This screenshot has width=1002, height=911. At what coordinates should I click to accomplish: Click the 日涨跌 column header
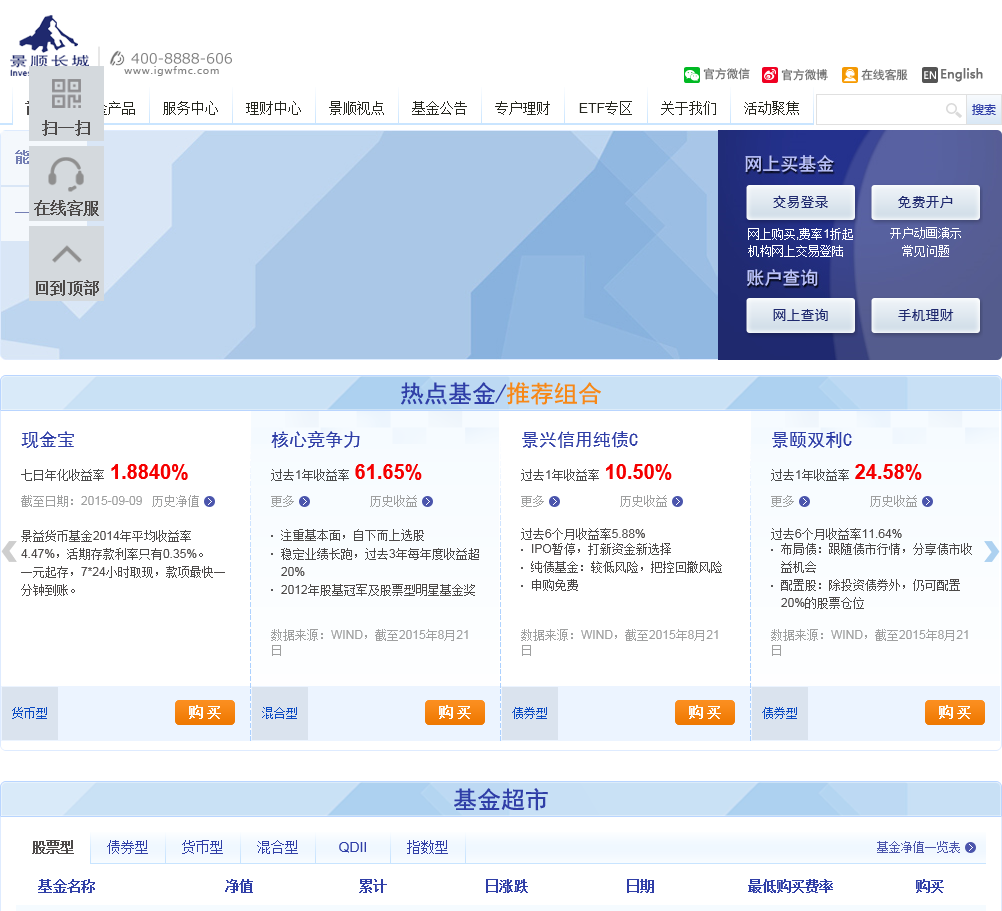click(x=506, y=886)
